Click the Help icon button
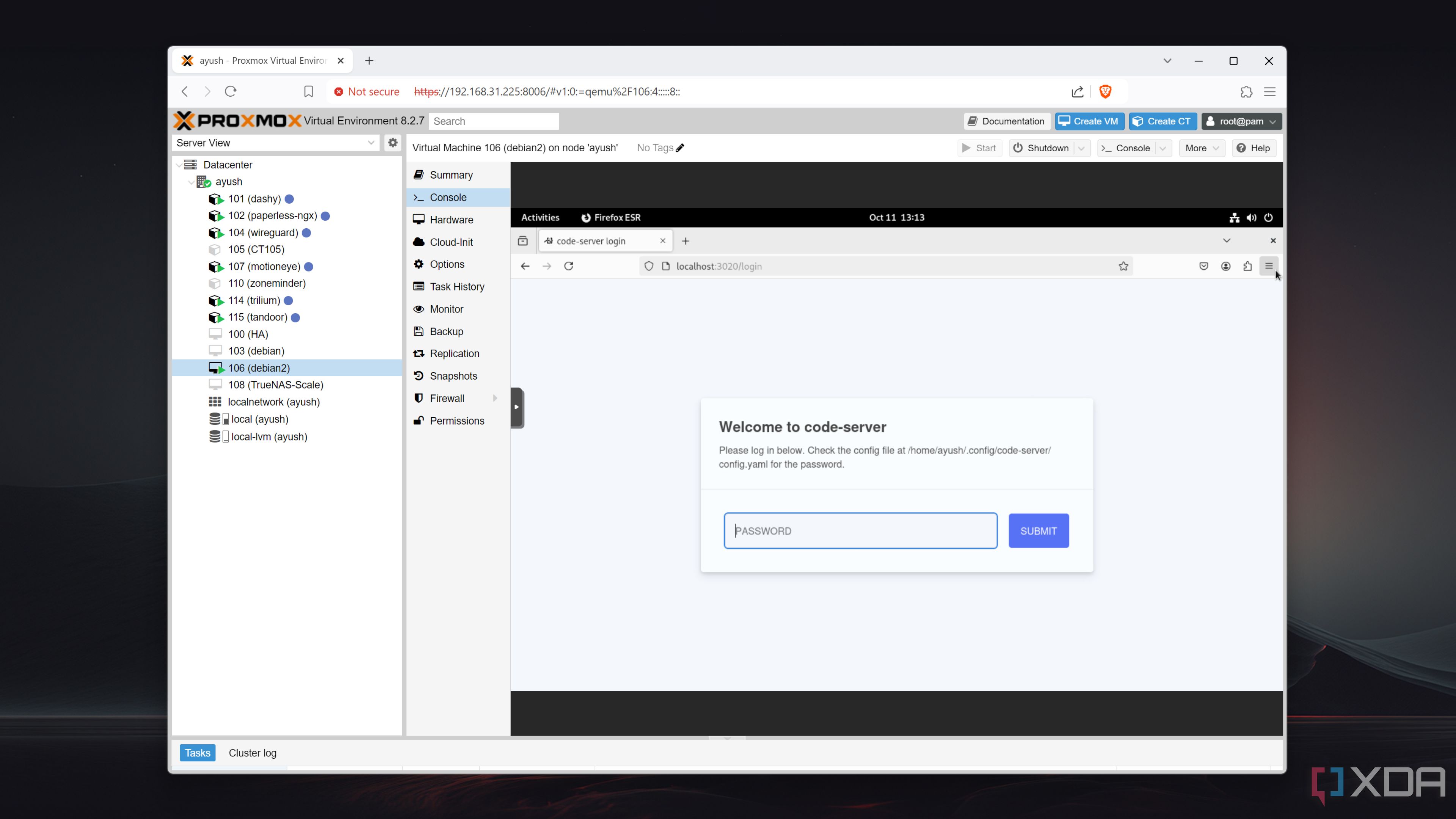Screen dimensions: 1456x819 point(1253,148)
